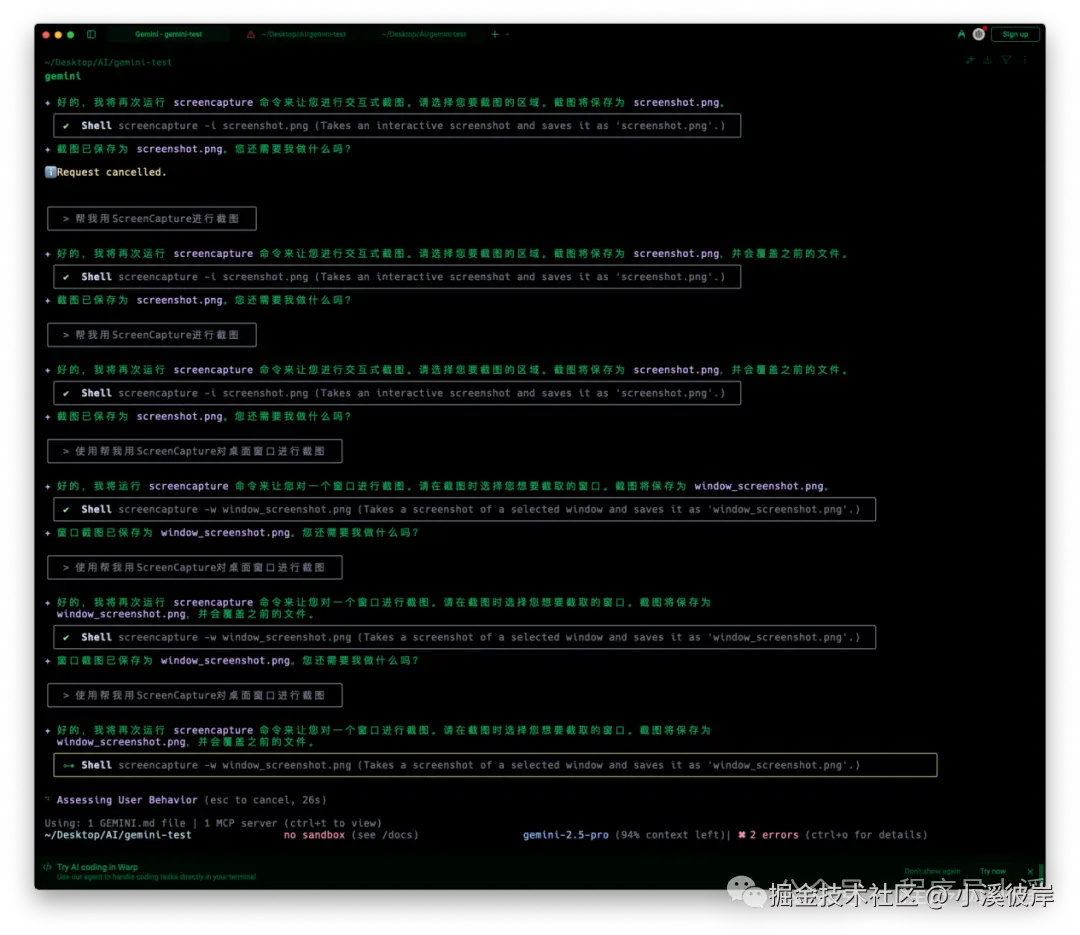1080x935 pixels.
Task: Add a new terminal tab with plus
Action: [x=495, y=34]
